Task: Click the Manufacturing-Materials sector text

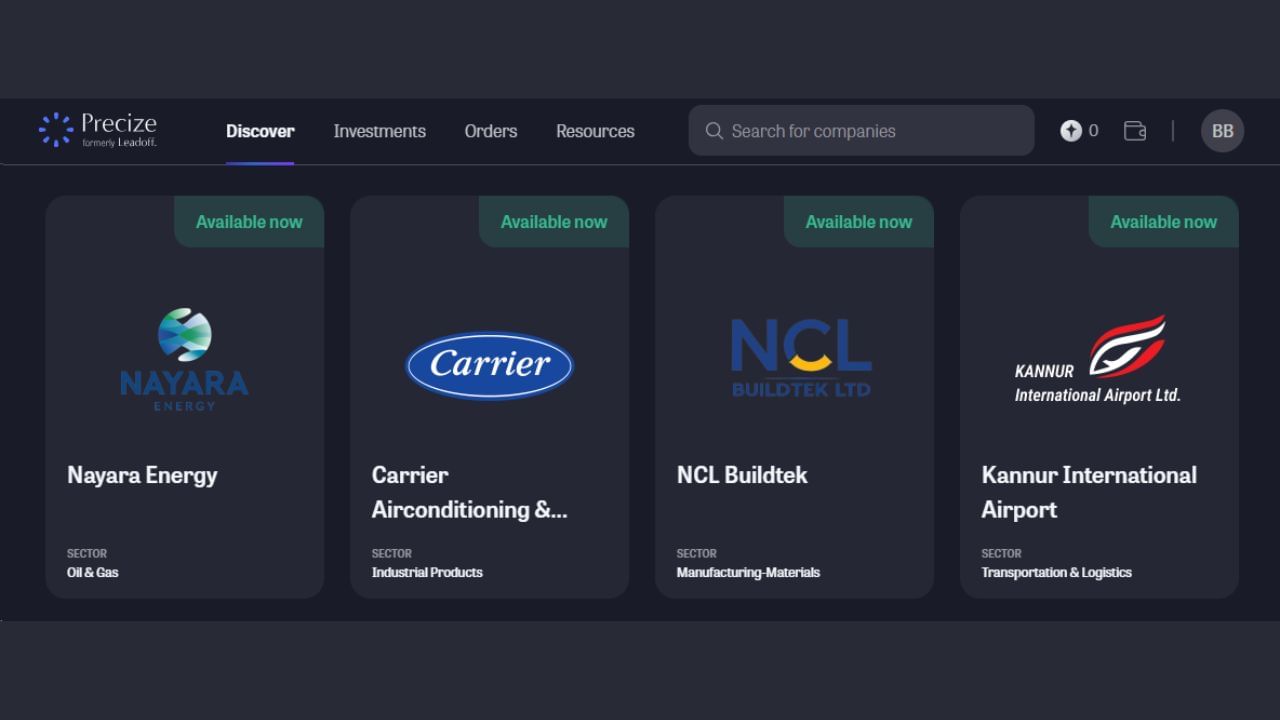Action: [x=748, y=572]
